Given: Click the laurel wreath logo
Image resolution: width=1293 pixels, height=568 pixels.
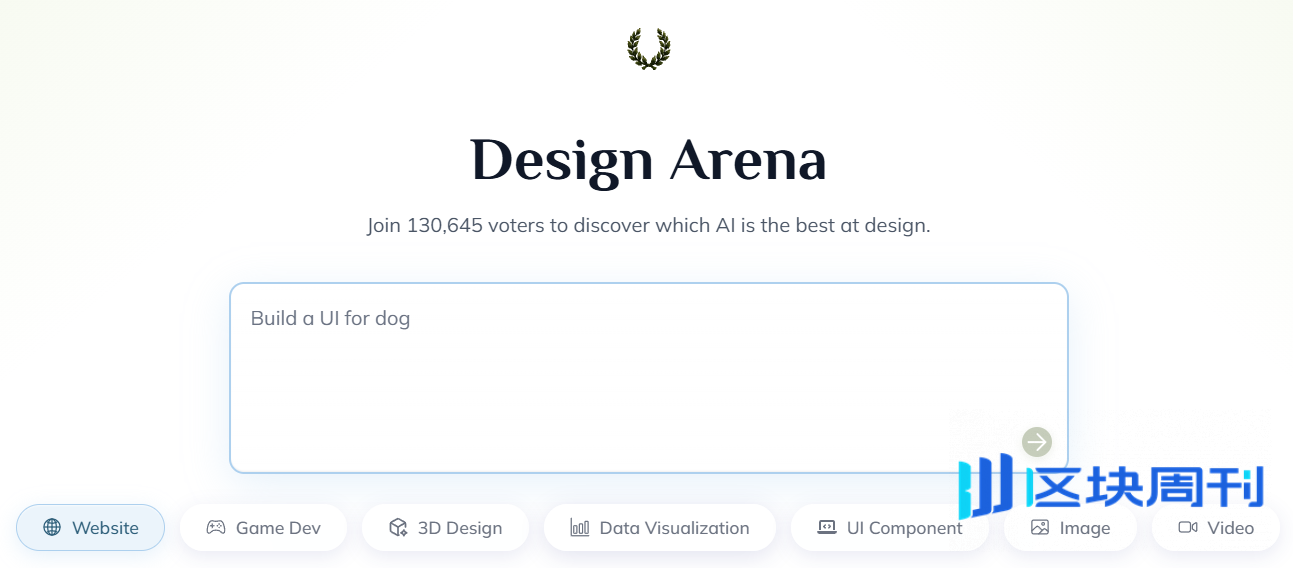Looking at the screenshot, I should pyautogui.click(x=649, y=48).
